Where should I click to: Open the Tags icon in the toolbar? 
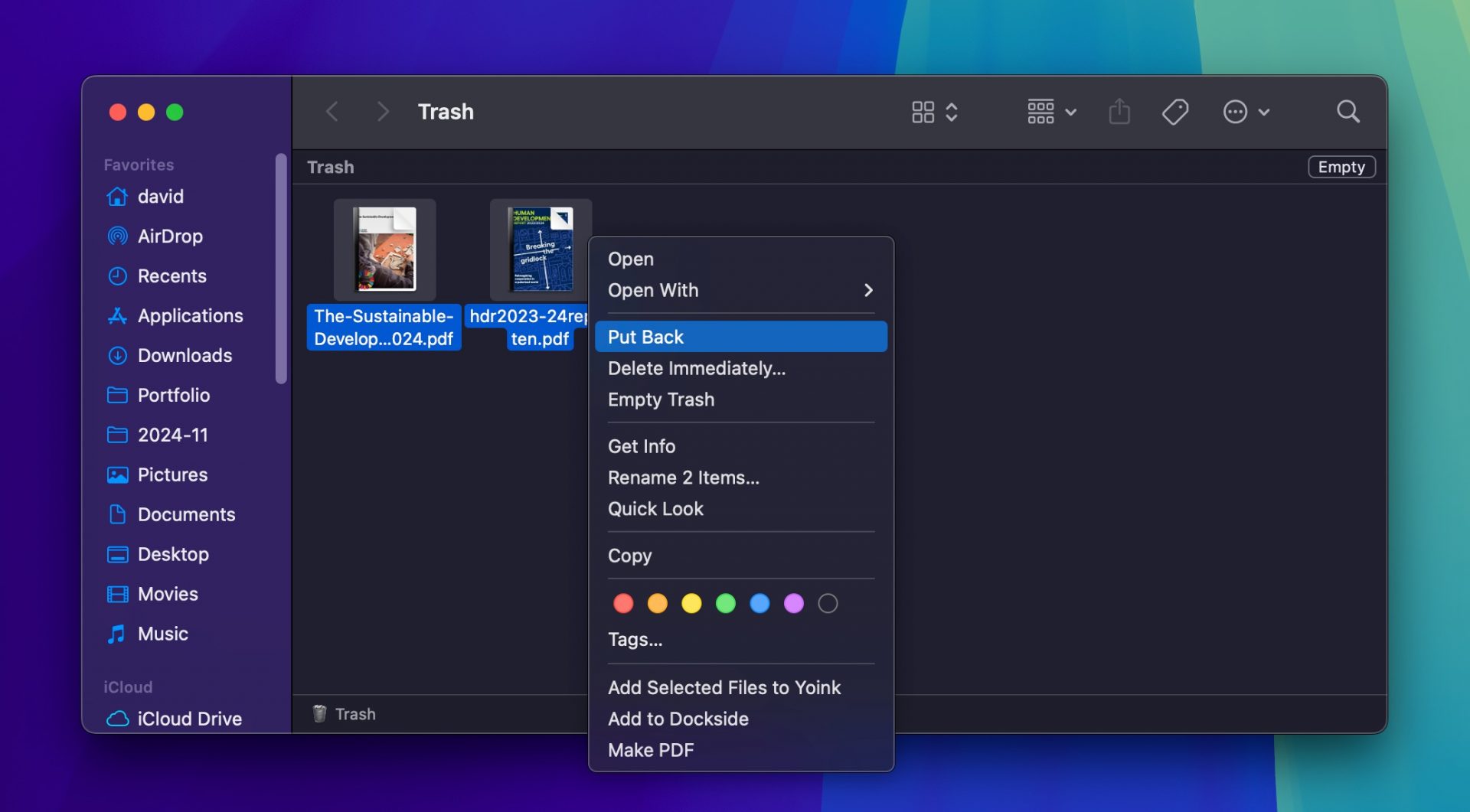1175,112
